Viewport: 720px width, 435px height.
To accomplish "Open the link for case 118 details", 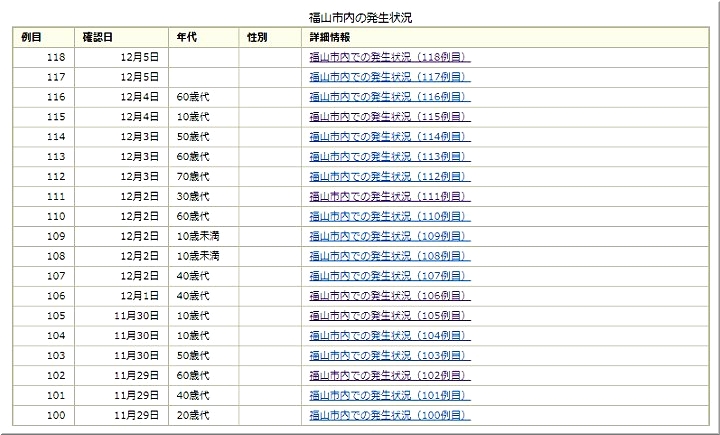I will point(389,56).
